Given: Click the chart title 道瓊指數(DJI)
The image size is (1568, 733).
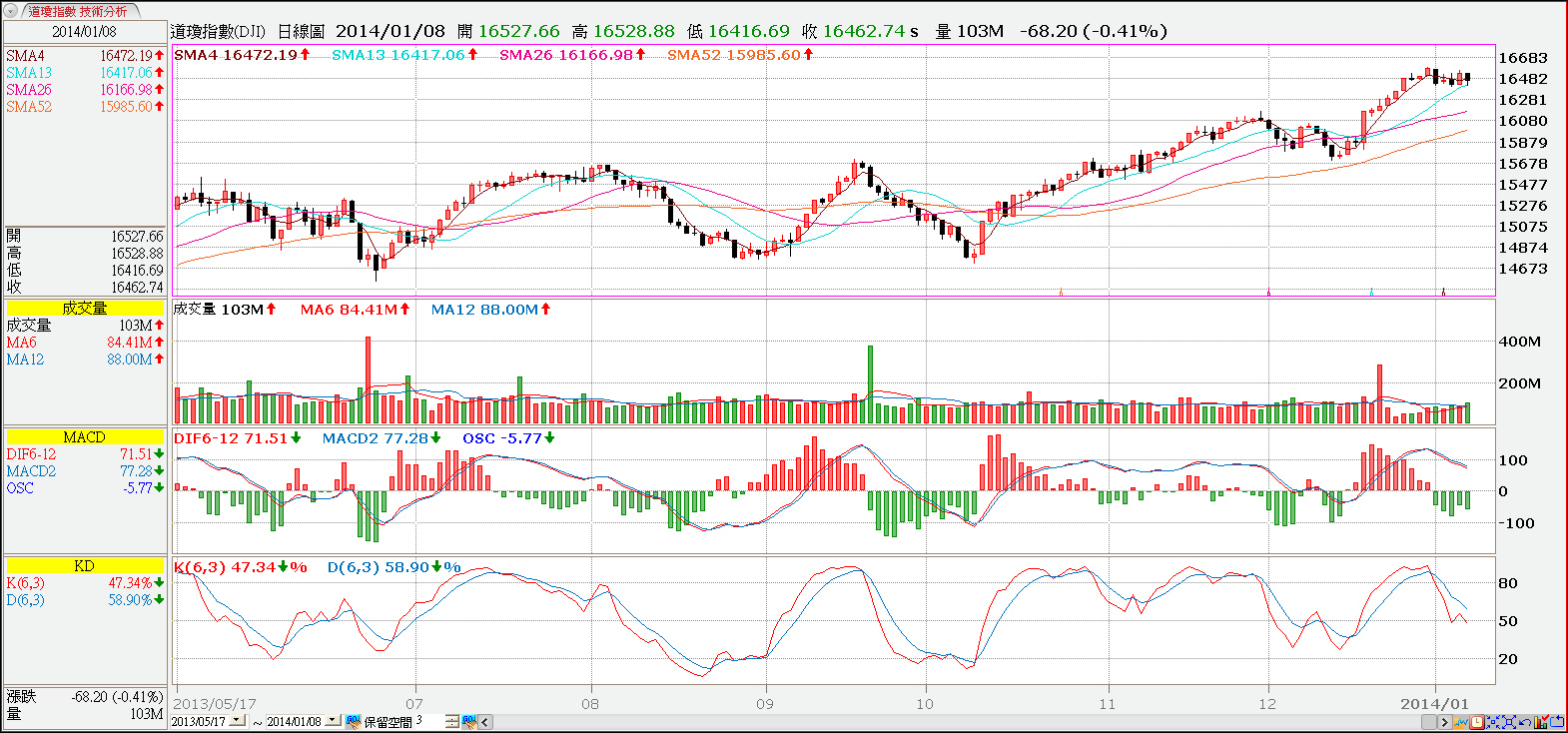Looking at the screenshot, I should (219, 31).
